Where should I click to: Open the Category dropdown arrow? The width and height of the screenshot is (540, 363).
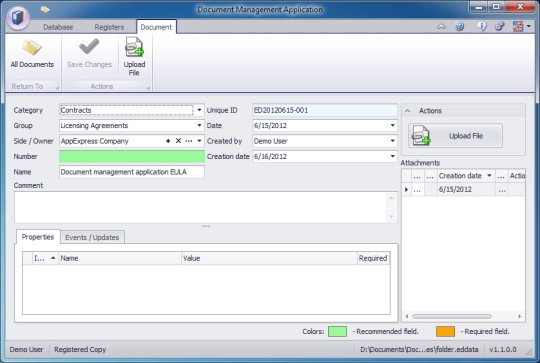click(x=199, y=110)
